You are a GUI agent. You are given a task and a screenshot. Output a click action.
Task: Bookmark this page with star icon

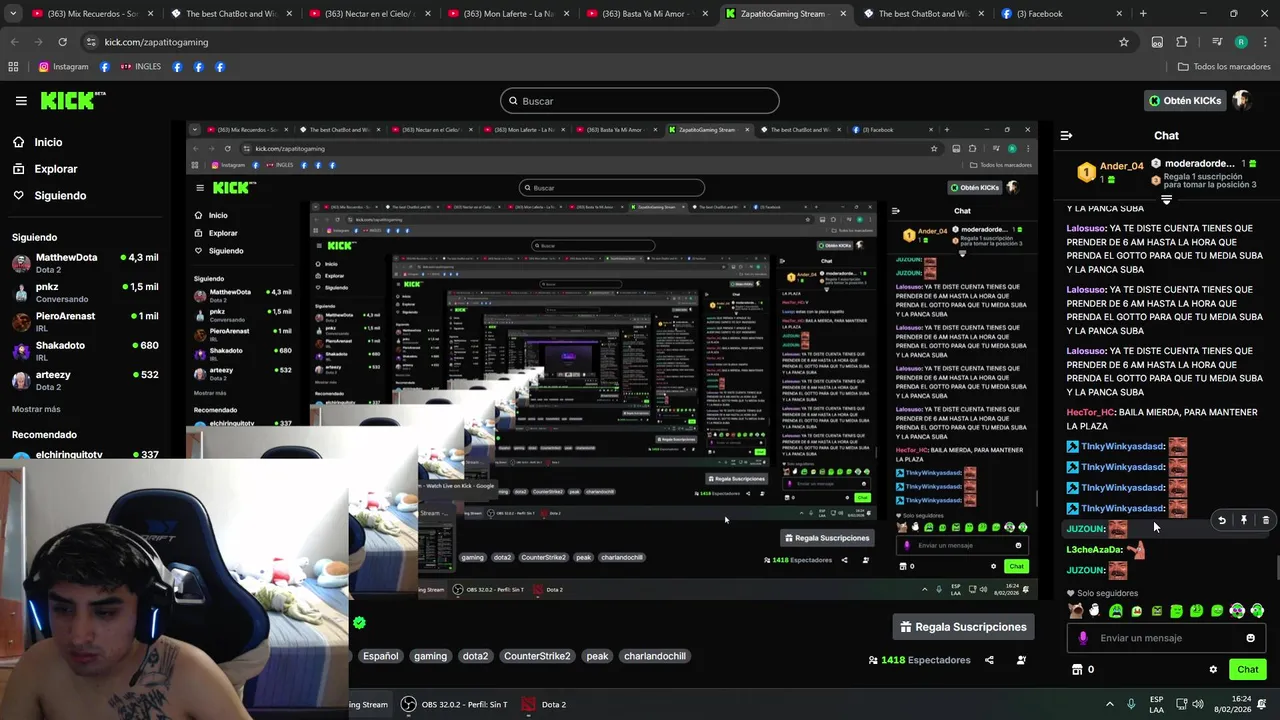click(x=1124, y=42)
